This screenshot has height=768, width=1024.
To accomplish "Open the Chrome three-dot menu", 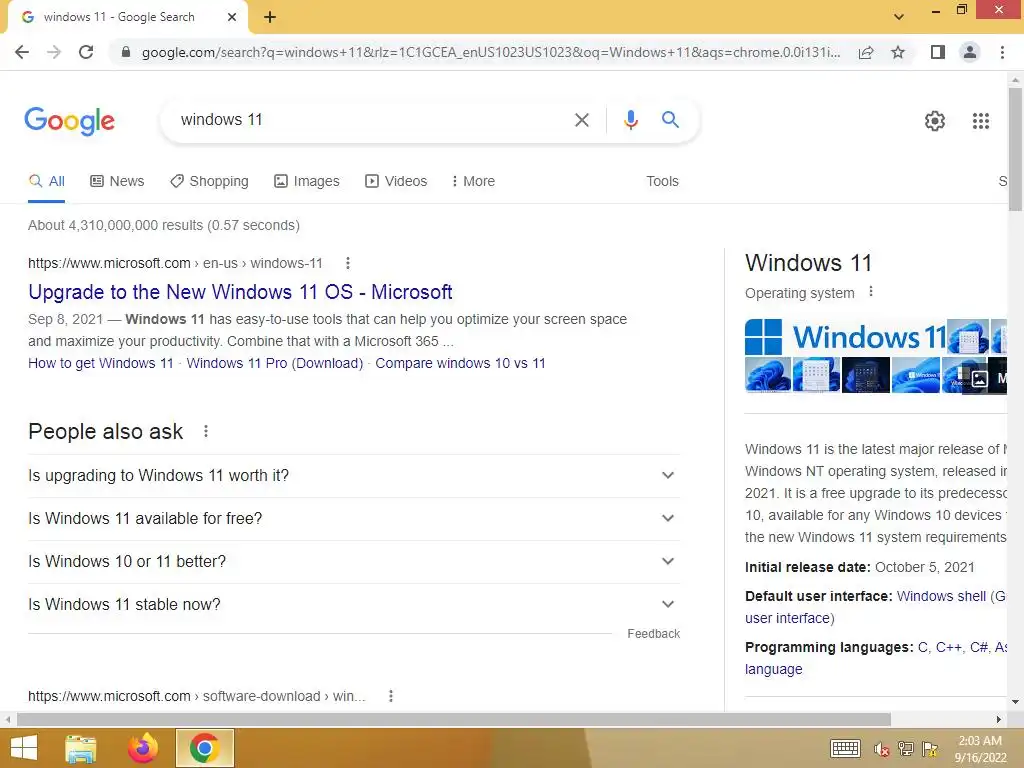I will 1002,52.
